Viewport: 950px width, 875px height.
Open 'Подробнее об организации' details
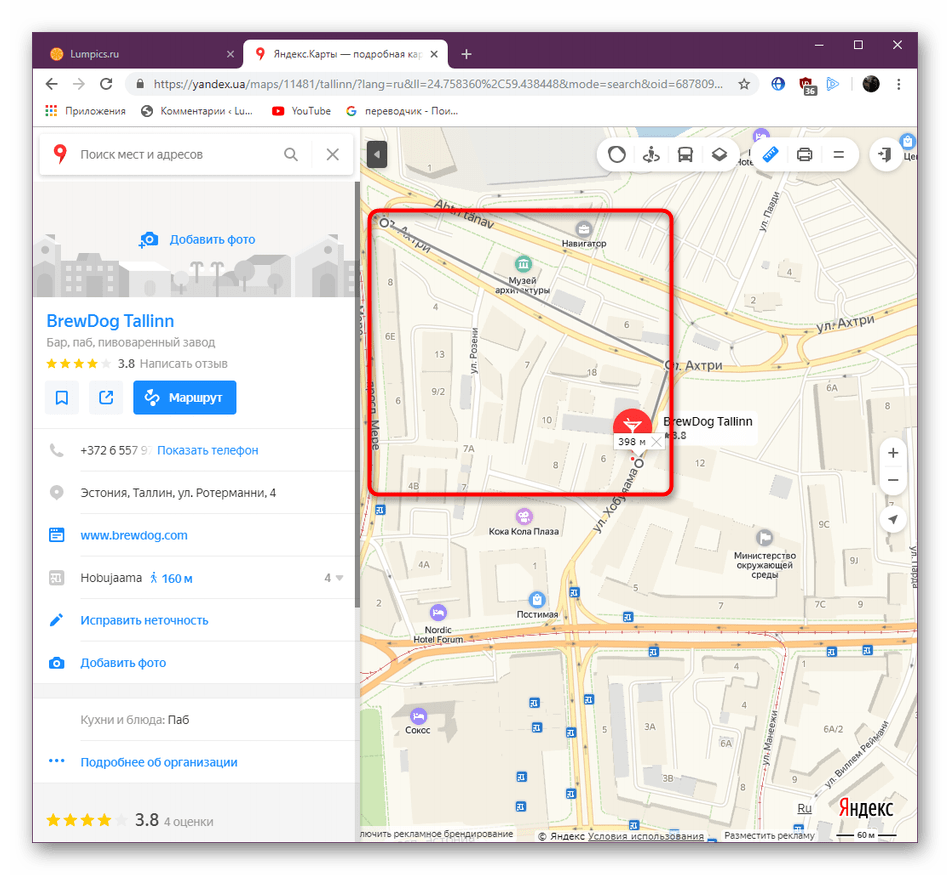click(x=159, y=762)
